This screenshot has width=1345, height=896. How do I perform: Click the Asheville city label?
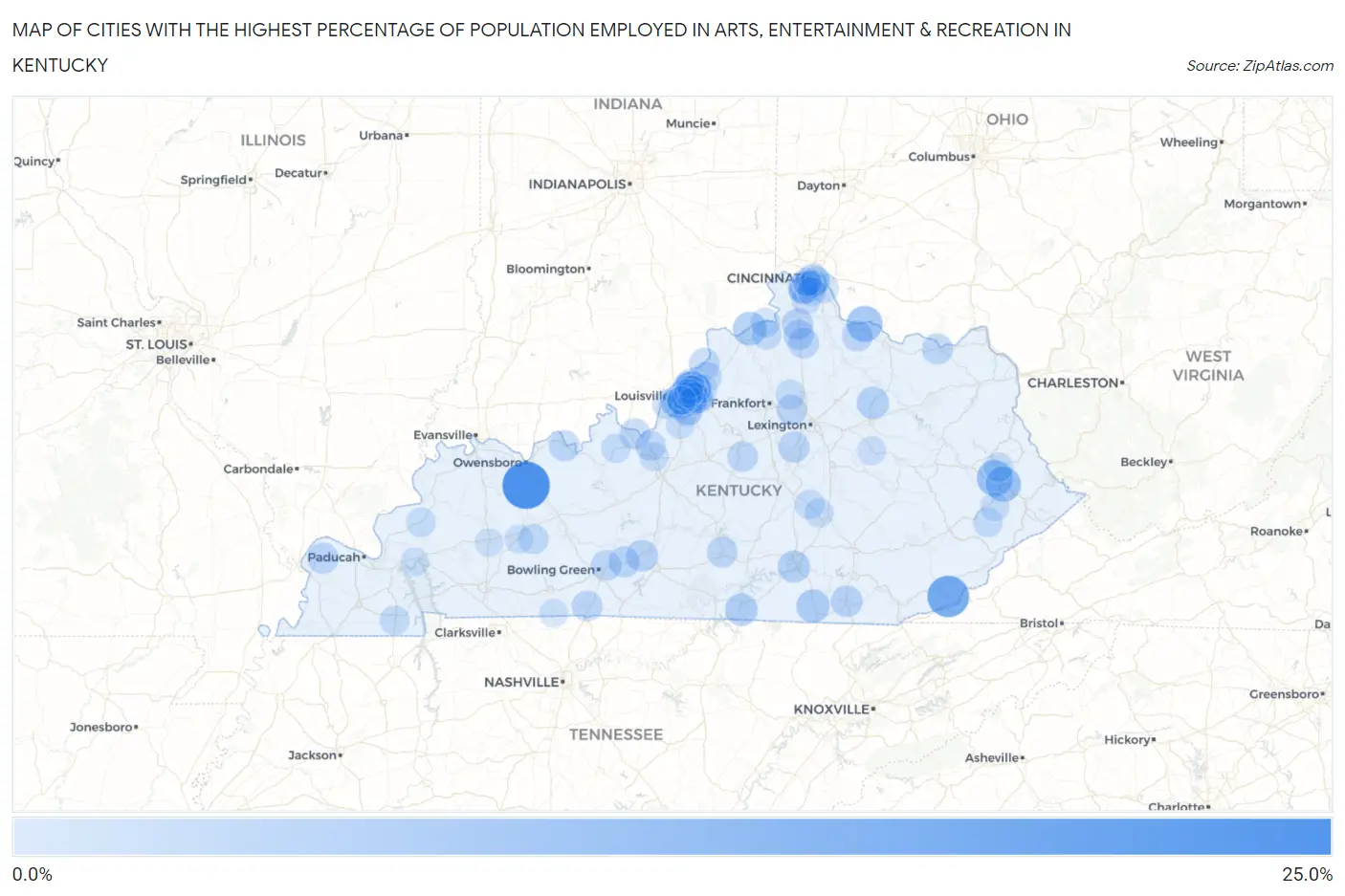992,758
